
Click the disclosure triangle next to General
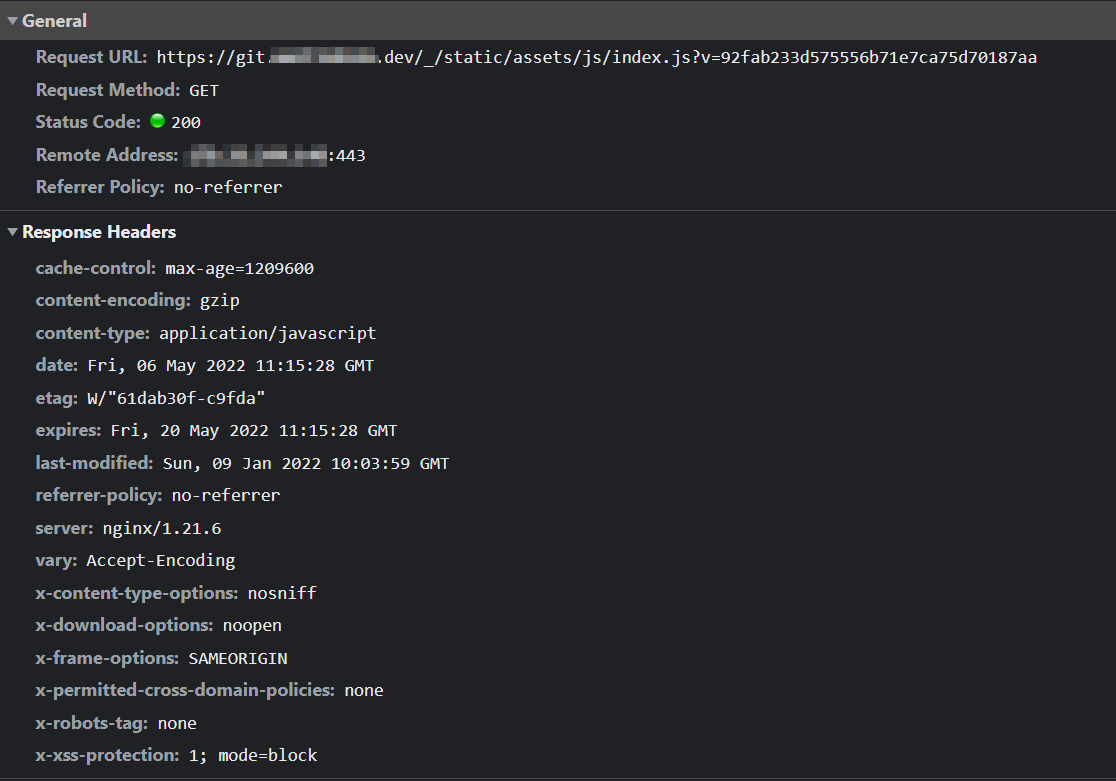[x=12, y=20]
